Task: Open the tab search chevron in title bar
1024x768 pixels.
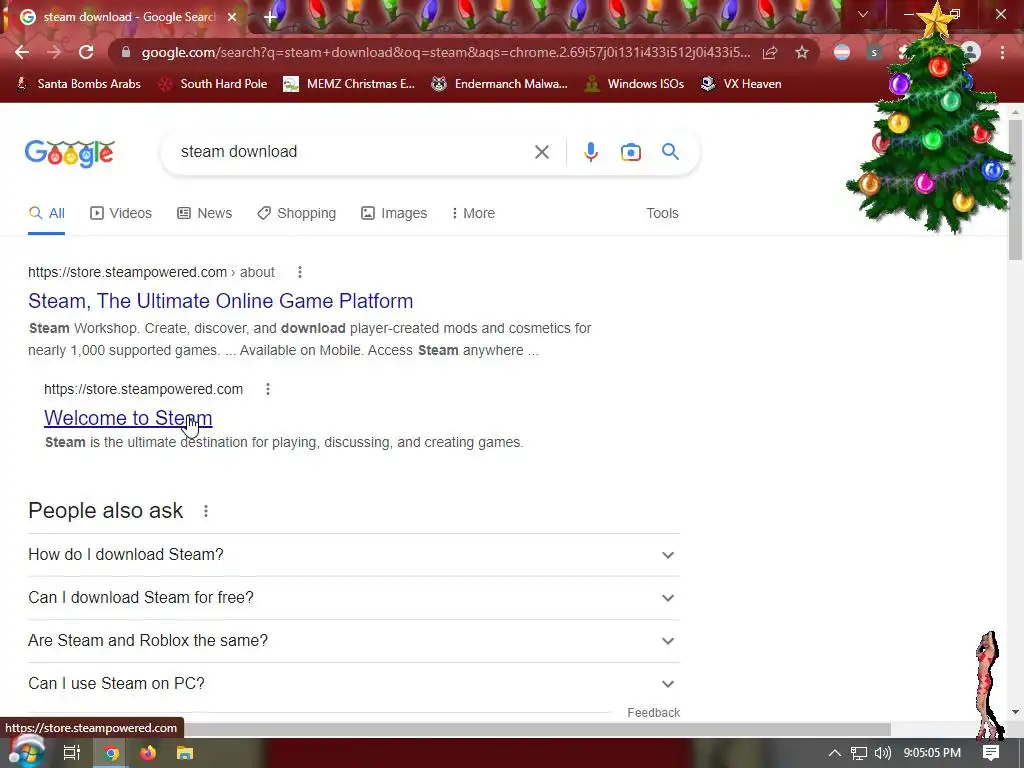Action: [x=863, y=14]
